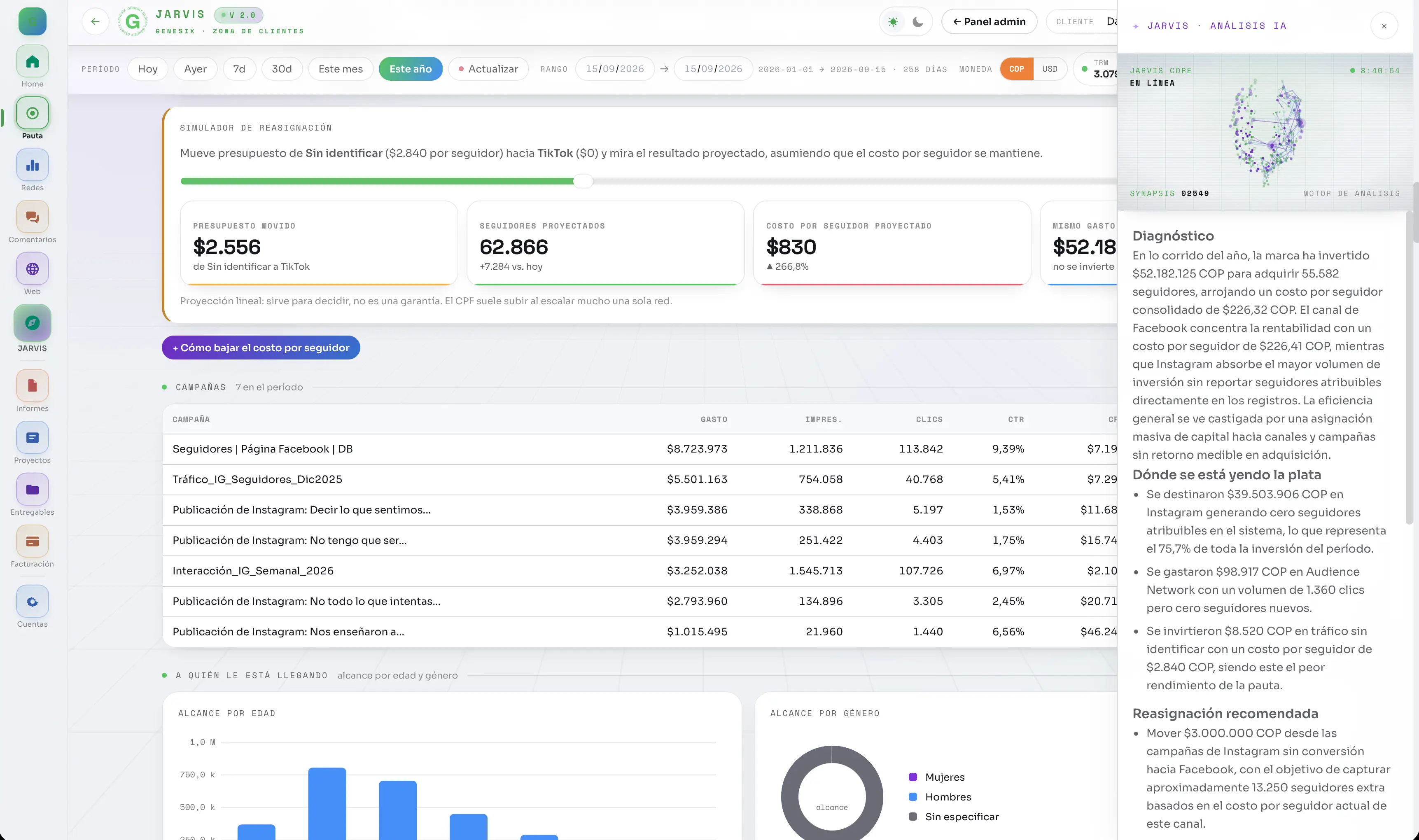Image resolution: width=1419 pixels, height=840 pixels.
Task: Click the green workspace logo at sidebar top
Action: pos(32,21)
